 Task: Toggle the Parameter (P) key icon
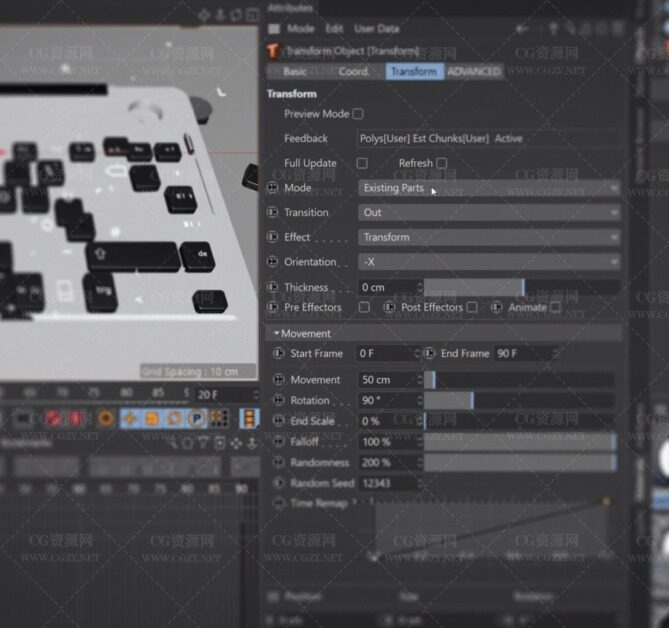pos(197,418)
